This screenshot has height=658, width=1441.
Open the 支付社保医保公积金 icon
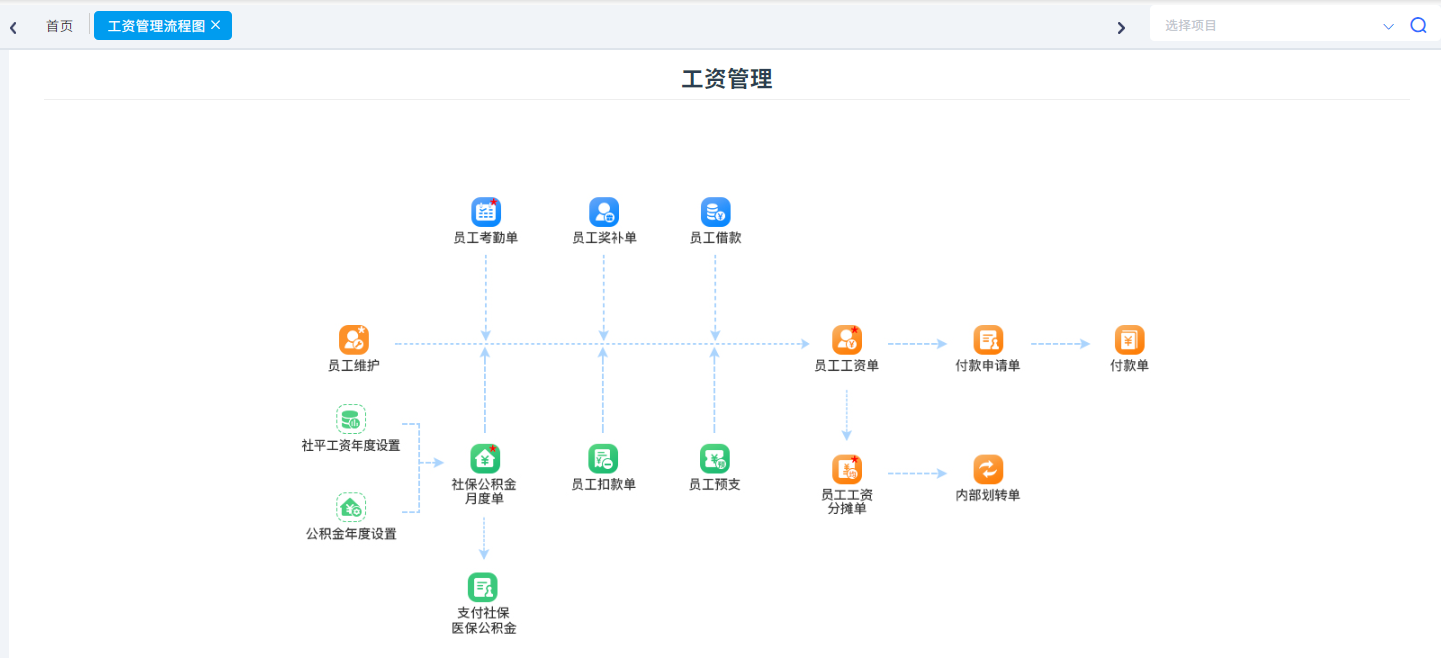[483, 587]
